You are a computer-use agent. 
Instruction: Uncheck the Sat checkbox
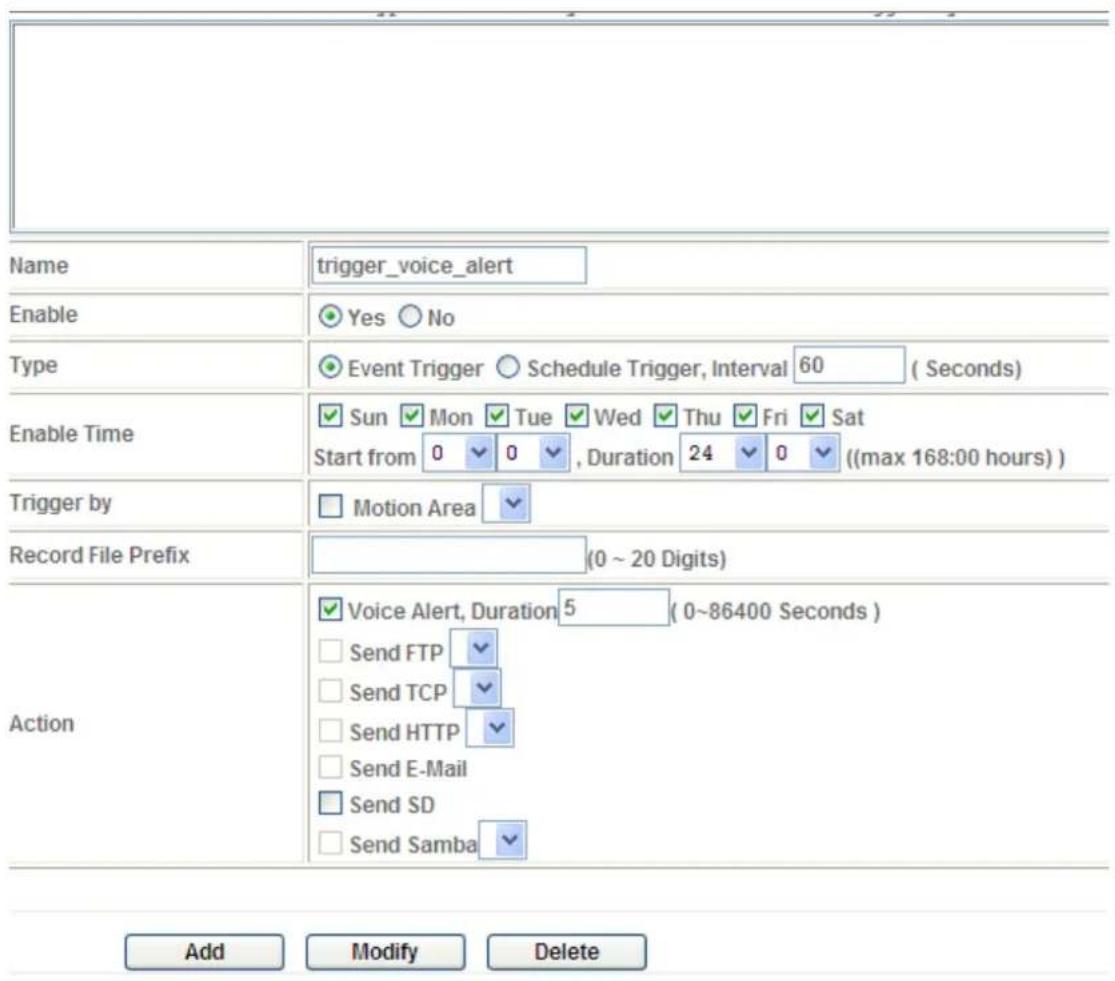click(812, 416)
